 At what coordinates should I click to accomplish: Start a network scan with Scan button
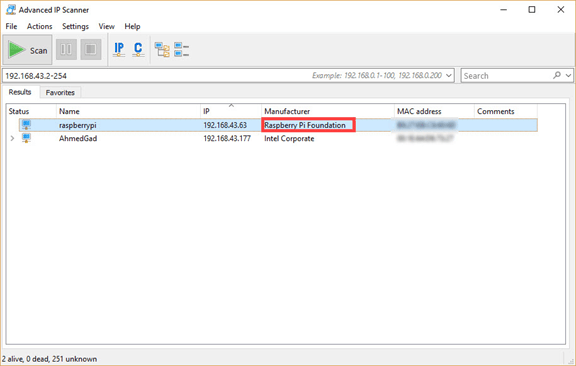point(28,50)
